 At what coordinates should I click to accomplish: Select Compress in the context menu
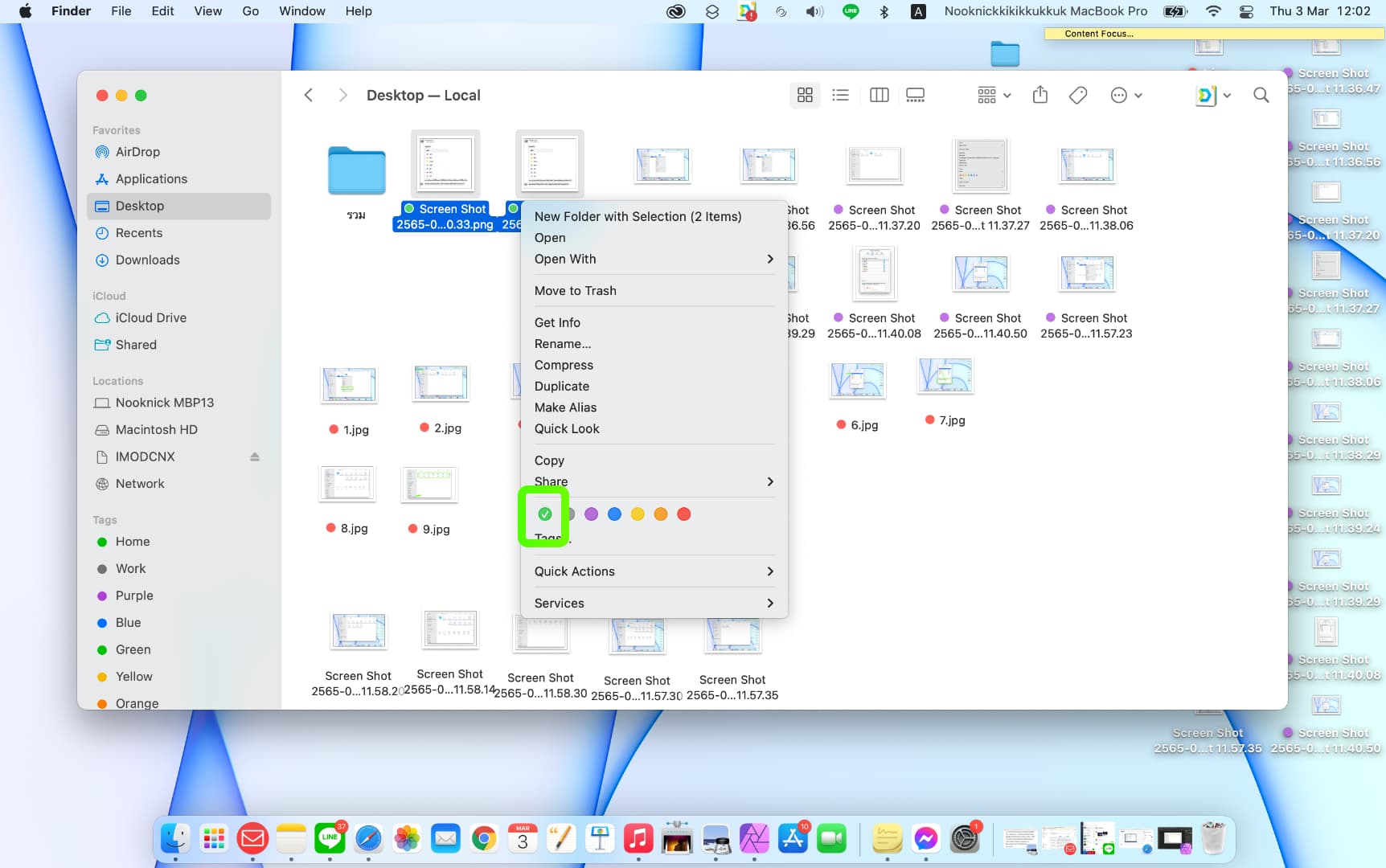(x=564, y=365)
